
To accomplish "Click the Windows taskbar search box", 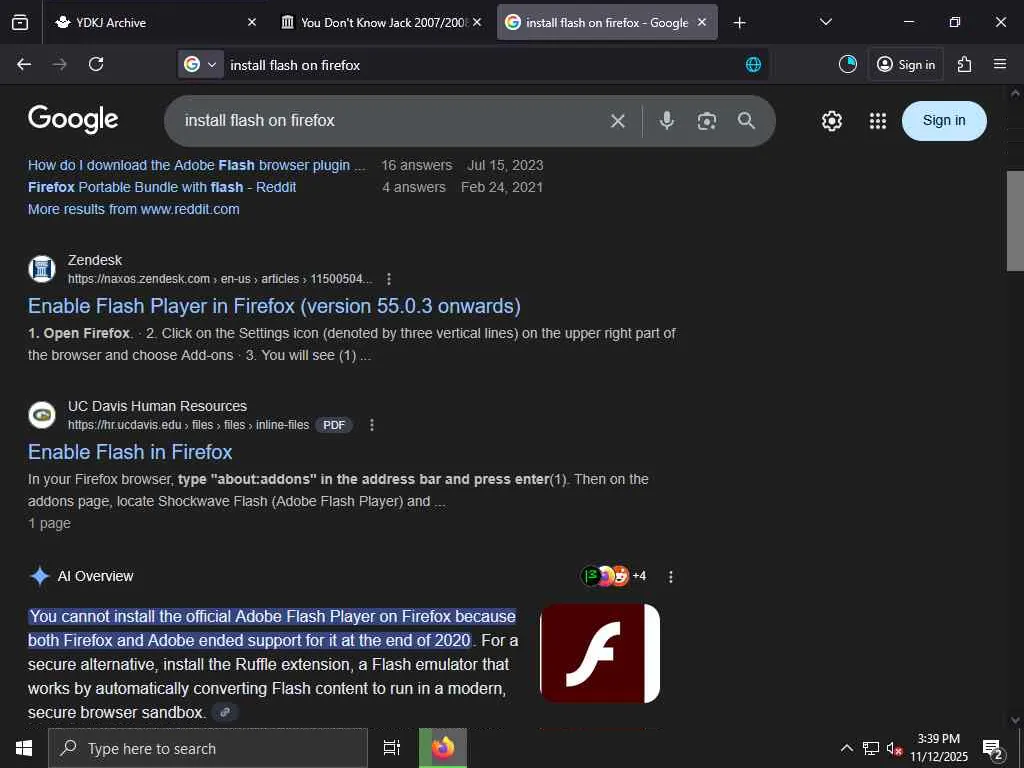I will pos(208,748).
